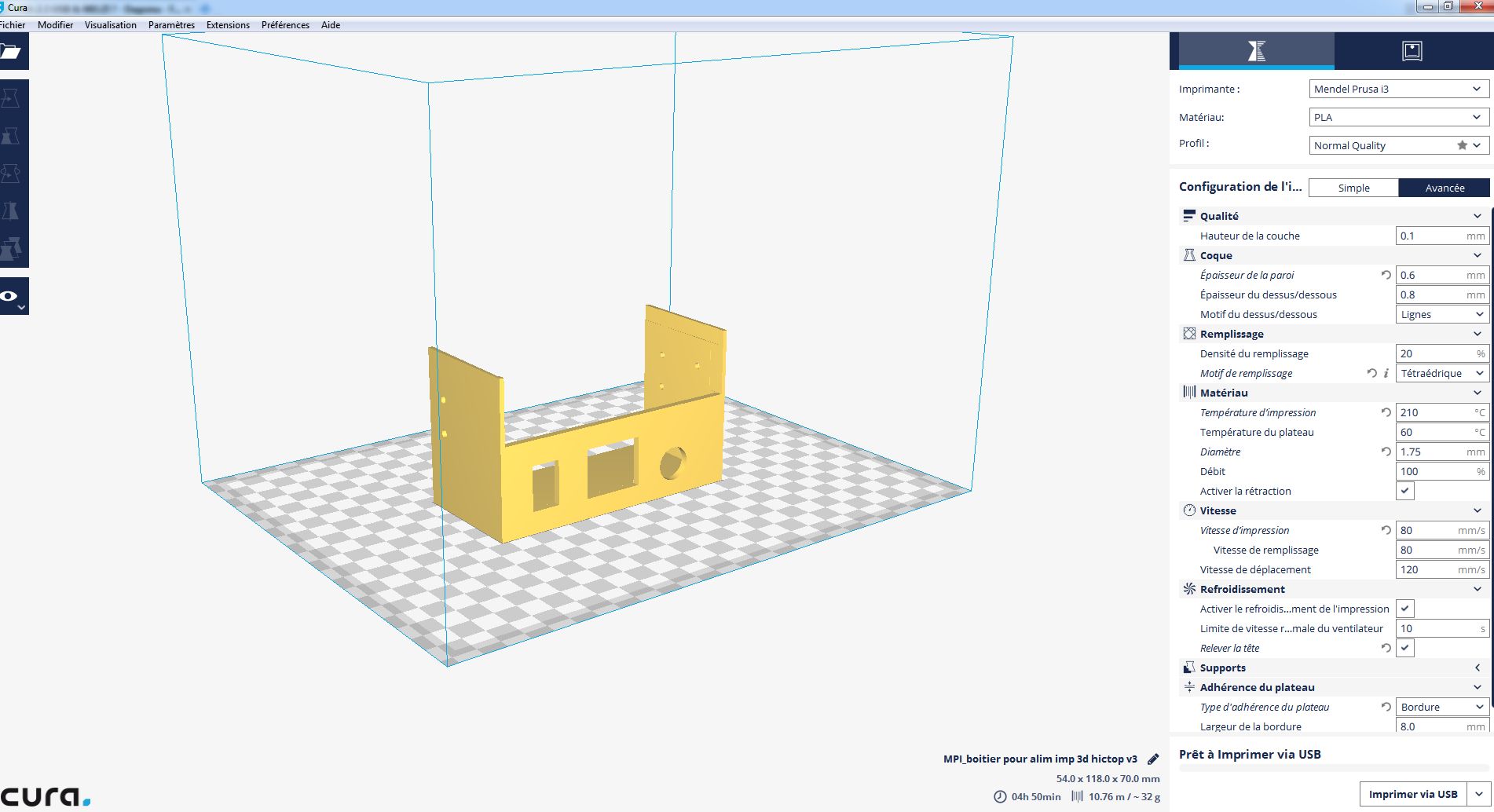Click the Qualité category icon
The width and height of the screenshot is (1494, 812).
(1189, 216)
